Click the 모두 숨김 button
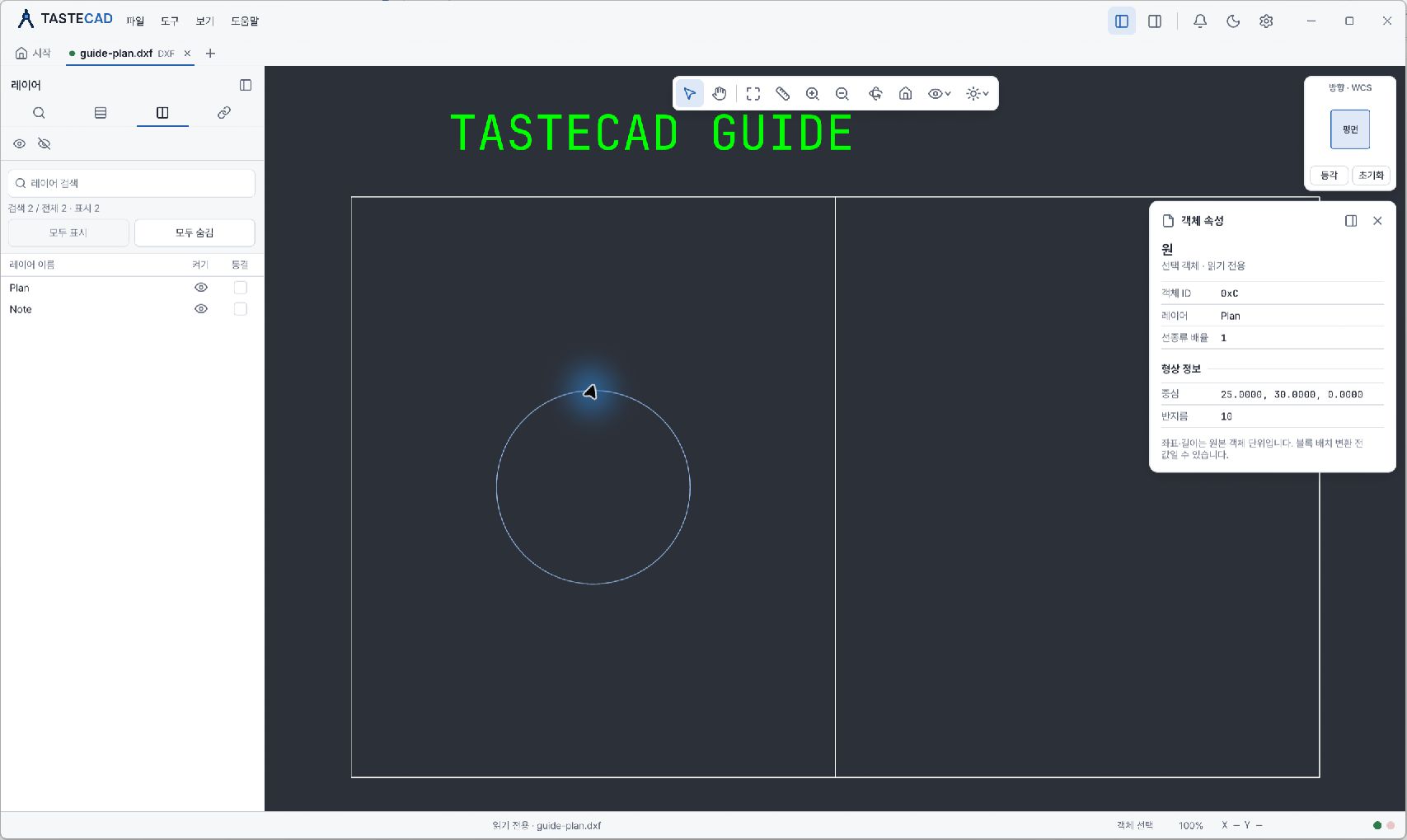This screenshot has height=840, width=1407. coord(195,232)
